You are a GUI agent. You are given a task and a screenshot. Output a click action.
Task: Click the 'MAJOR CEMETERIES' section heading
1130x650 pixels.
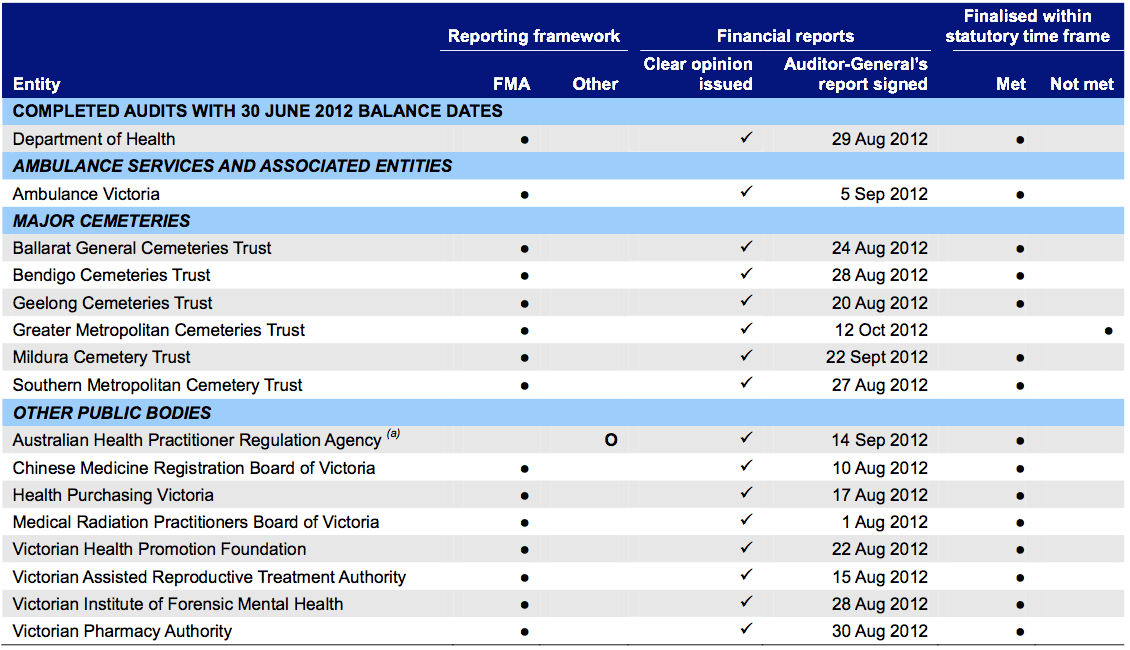[102, 221]
